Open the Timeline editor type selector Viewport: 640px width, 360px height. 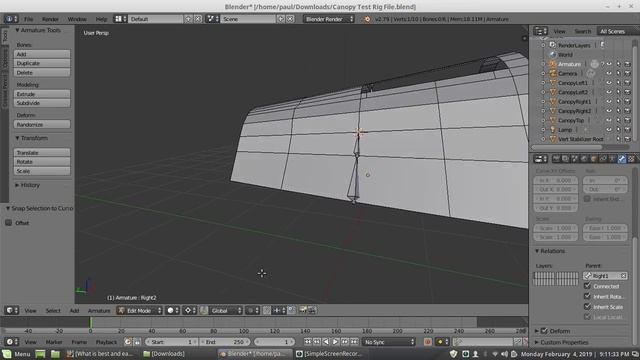(11, 342)
